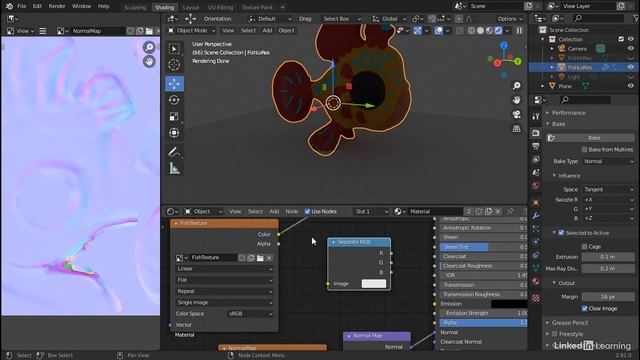The image size is (640, 360).
Task: Click the pan hand in image editor
Action: 149,62
